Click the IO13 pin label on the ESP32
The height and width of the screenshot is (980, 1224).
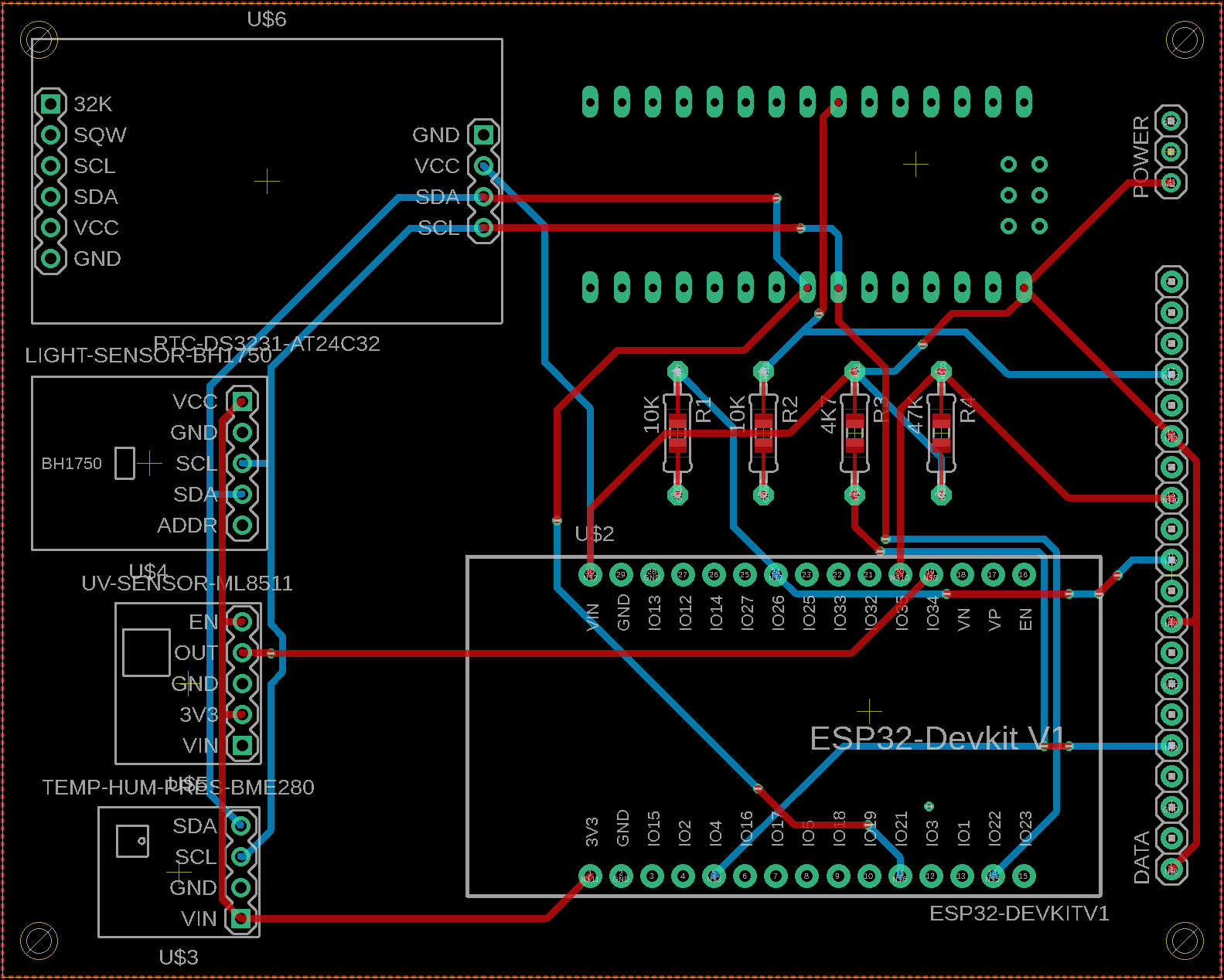tap(654, 613)
